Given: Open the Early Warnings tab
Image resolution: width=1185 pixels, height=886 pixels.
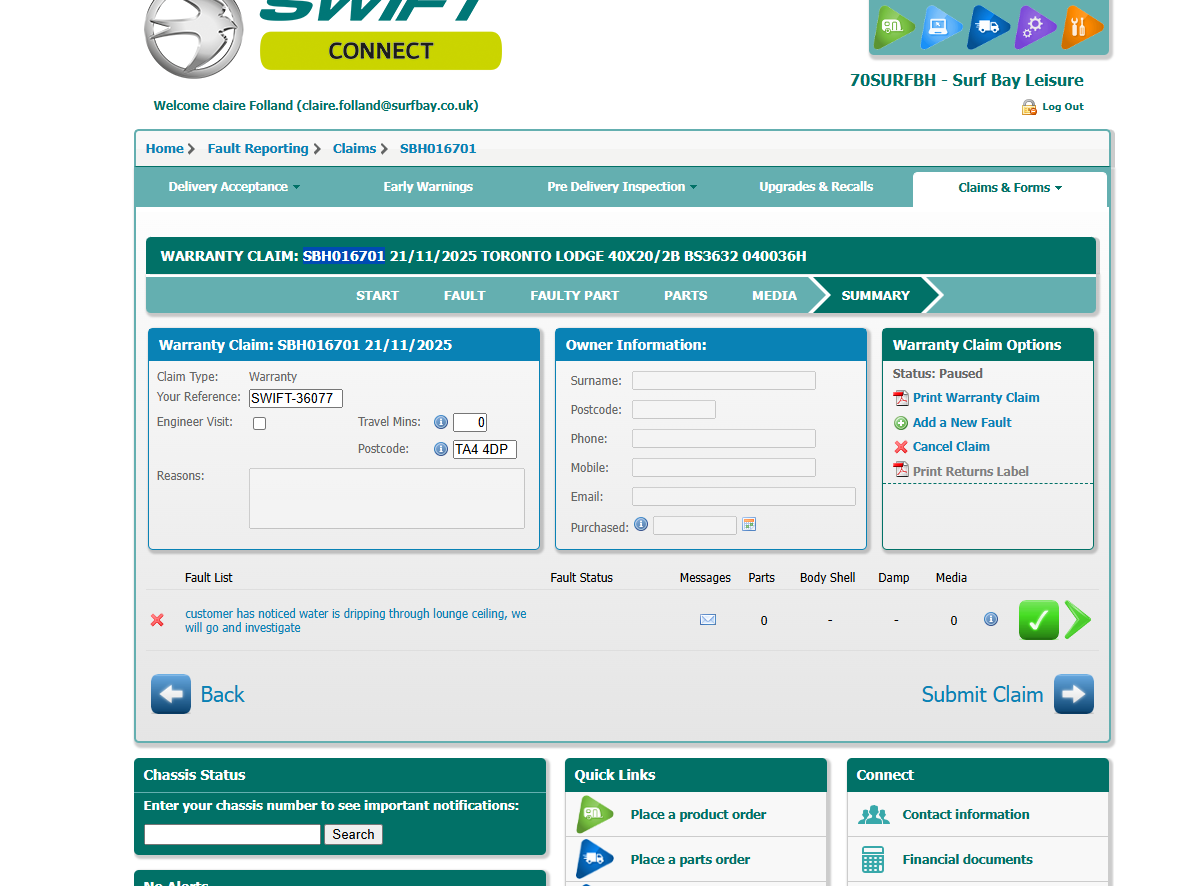Looking at the screenshot, I should pyautogui.click(x=428, y=187).
